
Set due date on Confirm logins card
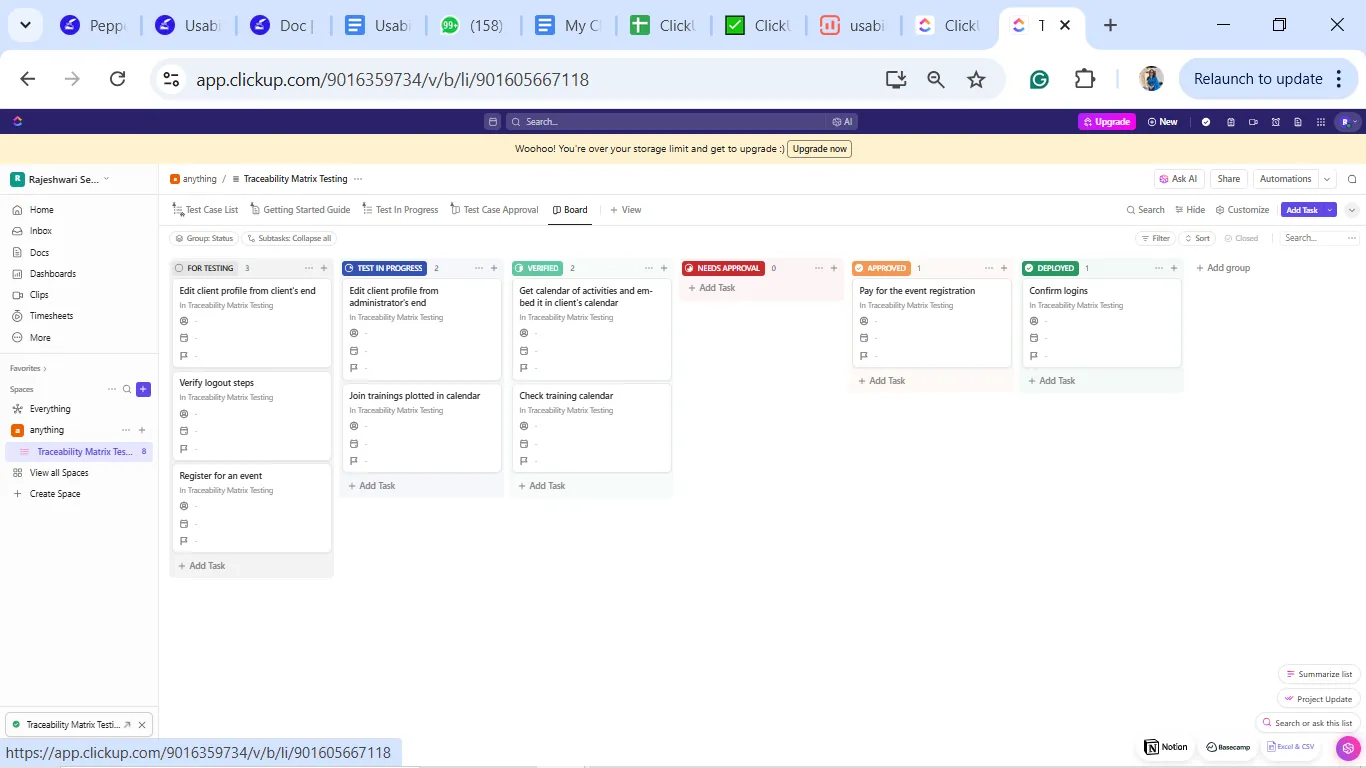1034,338
